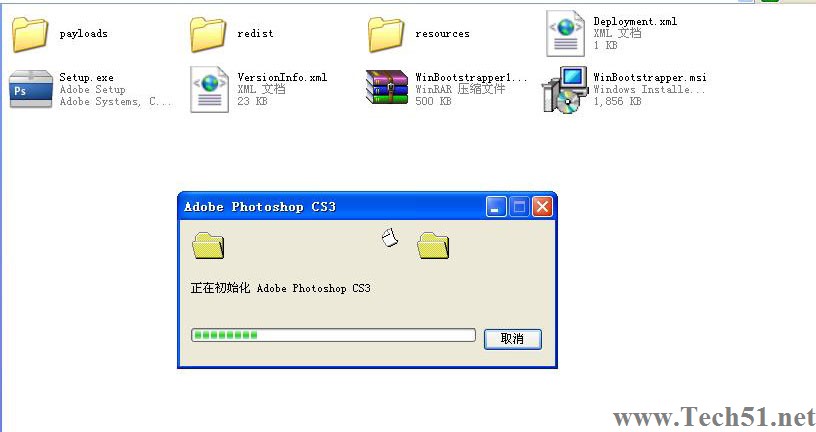Close the Adobe Photoshop CS3 dialog

pyautogui.click(x=542, y=207)
